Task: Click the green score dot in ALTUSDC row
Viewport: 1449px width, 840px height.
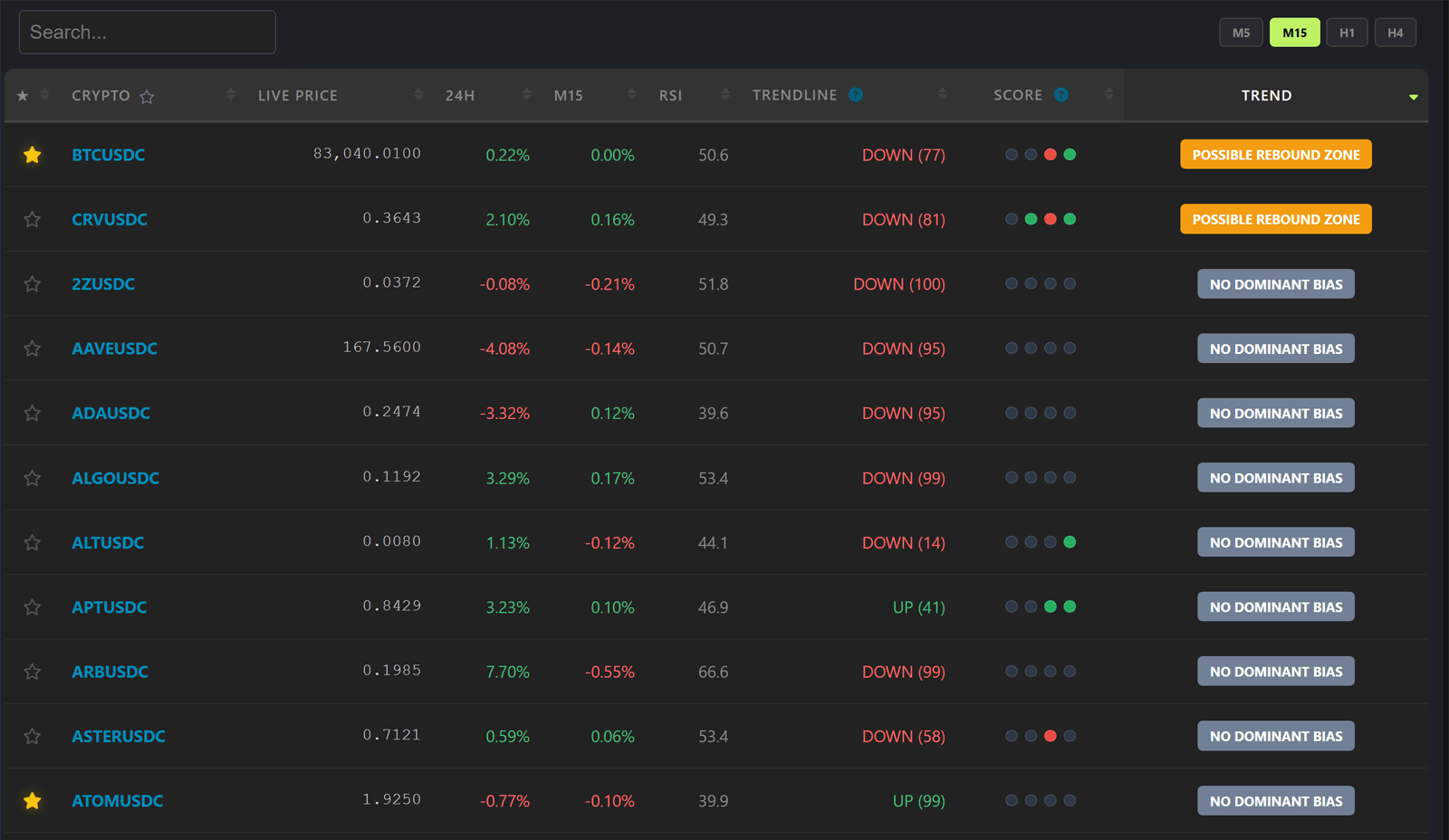Action: click(x=1070, y=542)
